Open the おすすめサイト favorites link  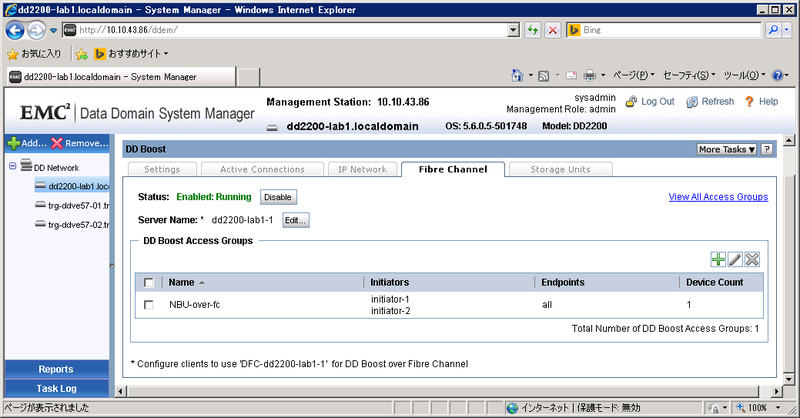131,54
